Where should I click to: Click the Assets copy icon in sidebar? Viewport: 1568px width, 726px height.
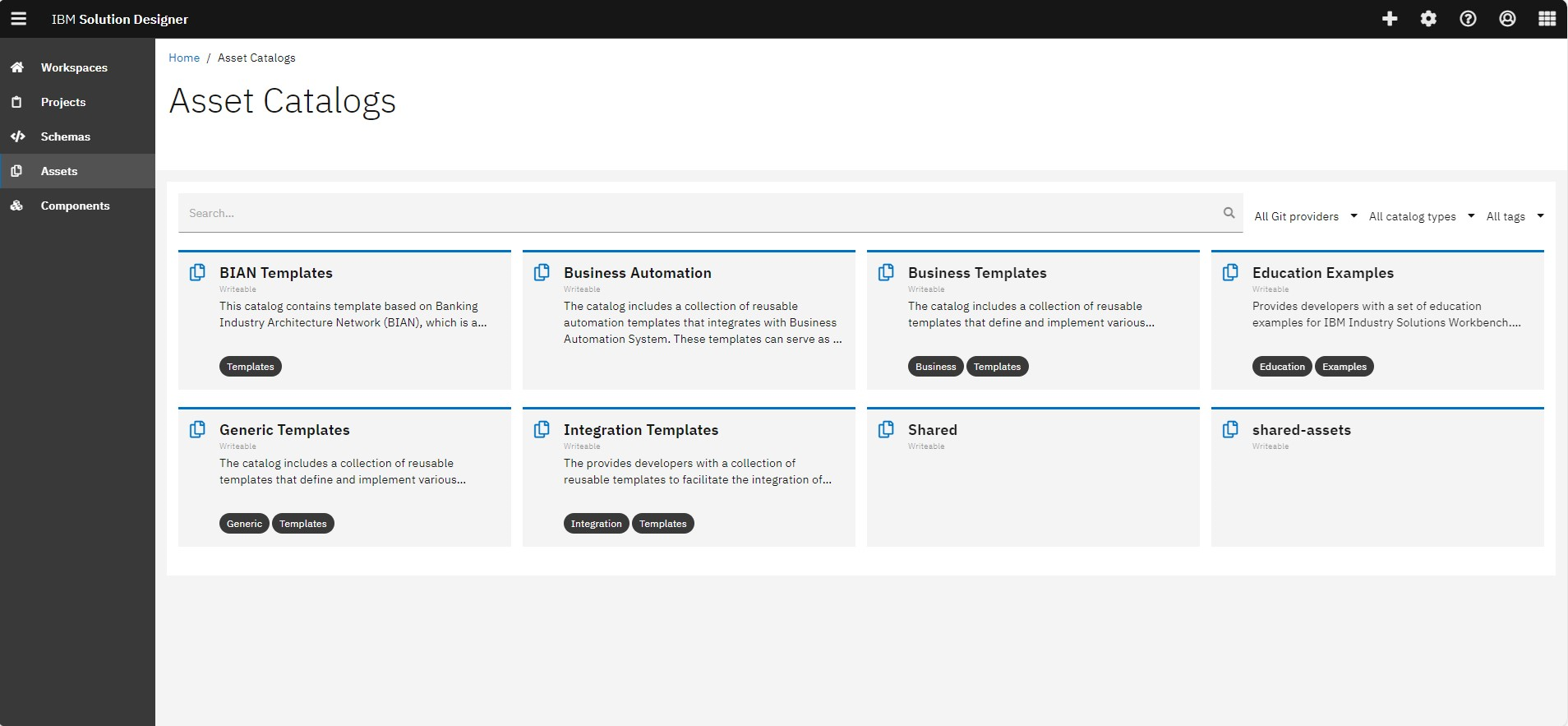[x=16, y=171]
